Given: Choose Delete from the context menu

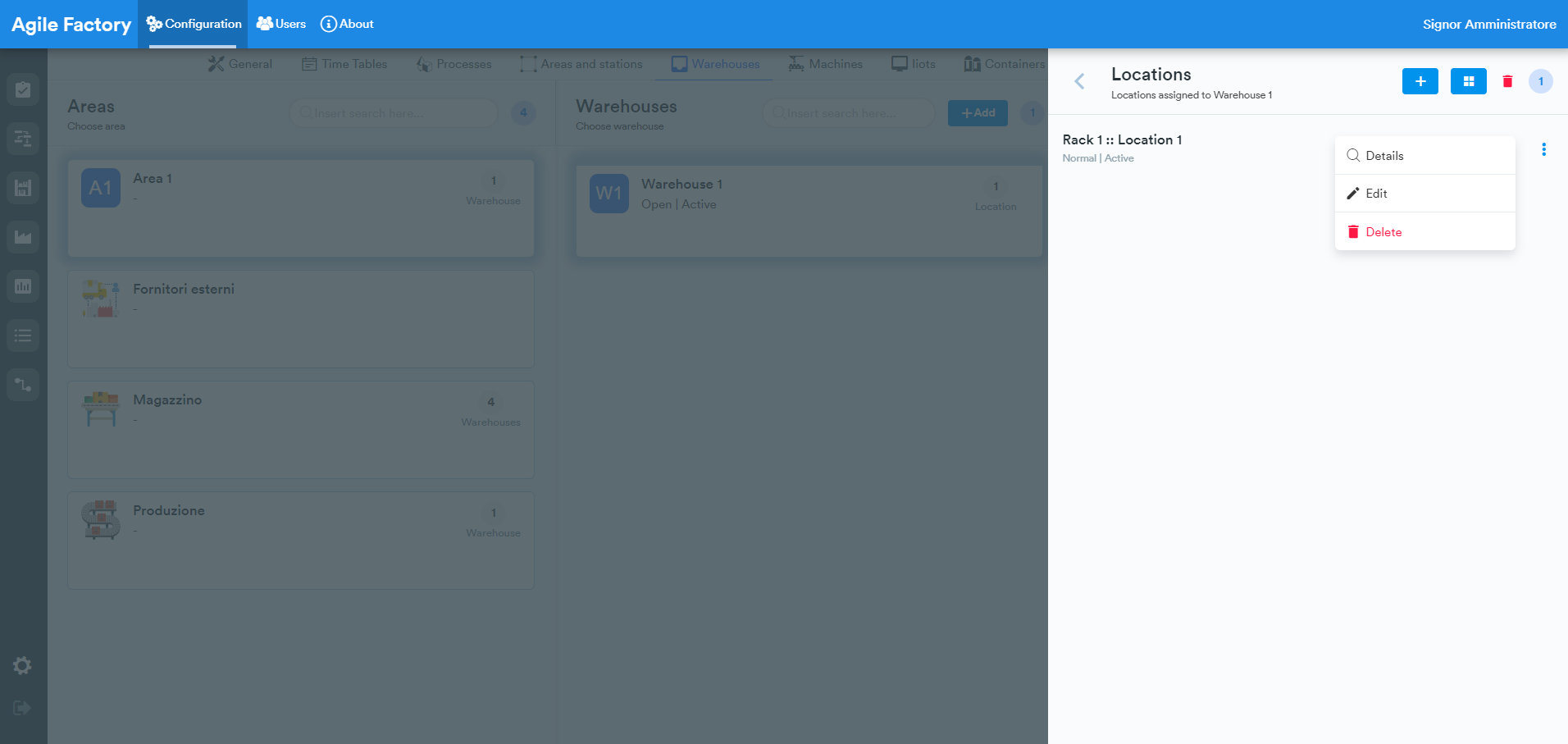Looking at the screenshot, I should [x=1425, y=232].
